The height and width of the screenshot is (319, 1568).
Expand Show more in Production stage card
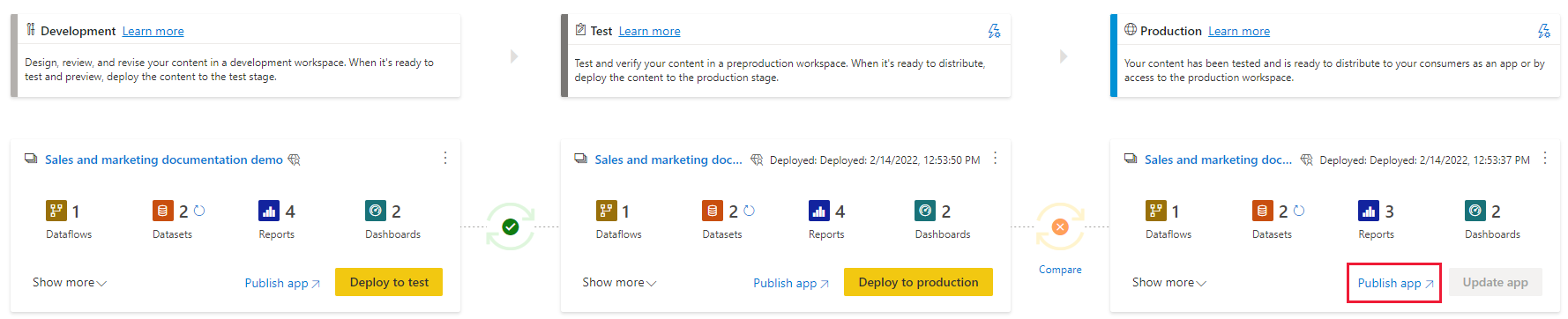pyautogui.click(x=1169, y=283)
